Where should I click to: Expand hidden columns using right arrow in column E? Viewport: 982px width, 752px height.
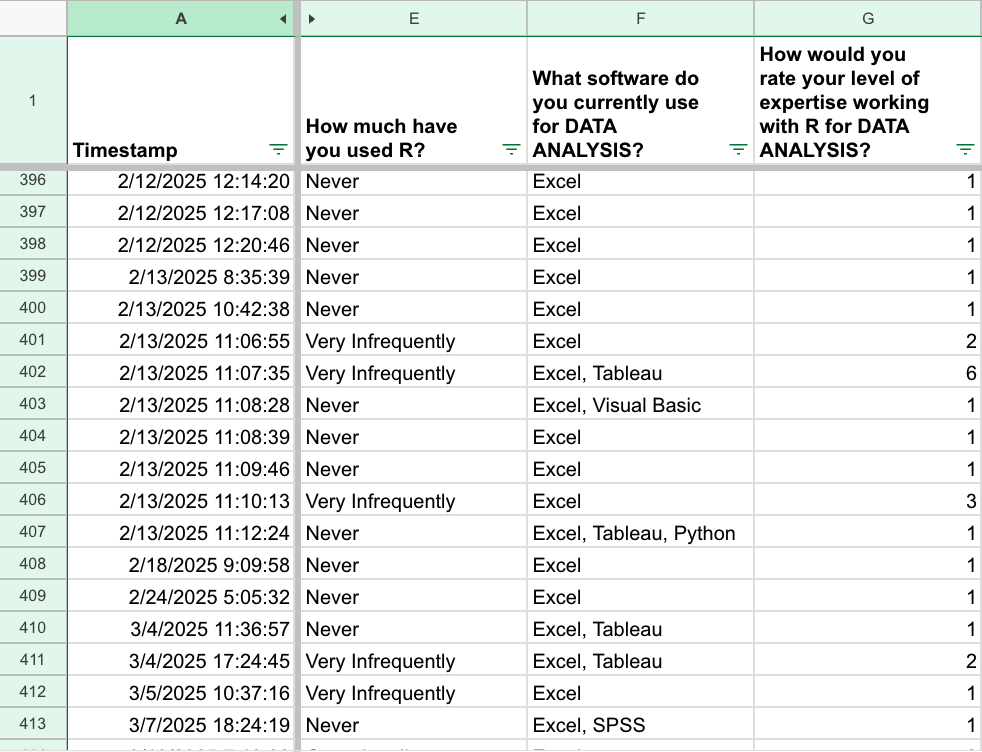[x=312, y=19]
